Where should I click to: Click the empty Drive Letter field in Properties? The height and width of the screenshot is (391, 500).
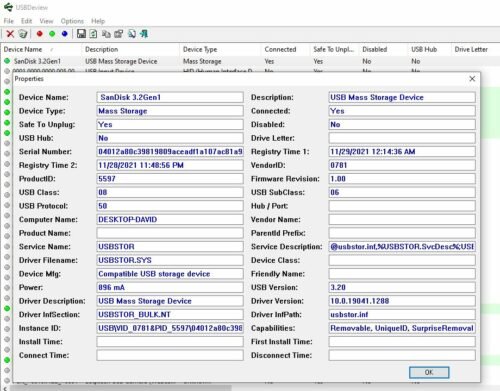pyautogui.click(x=402, y=138)
